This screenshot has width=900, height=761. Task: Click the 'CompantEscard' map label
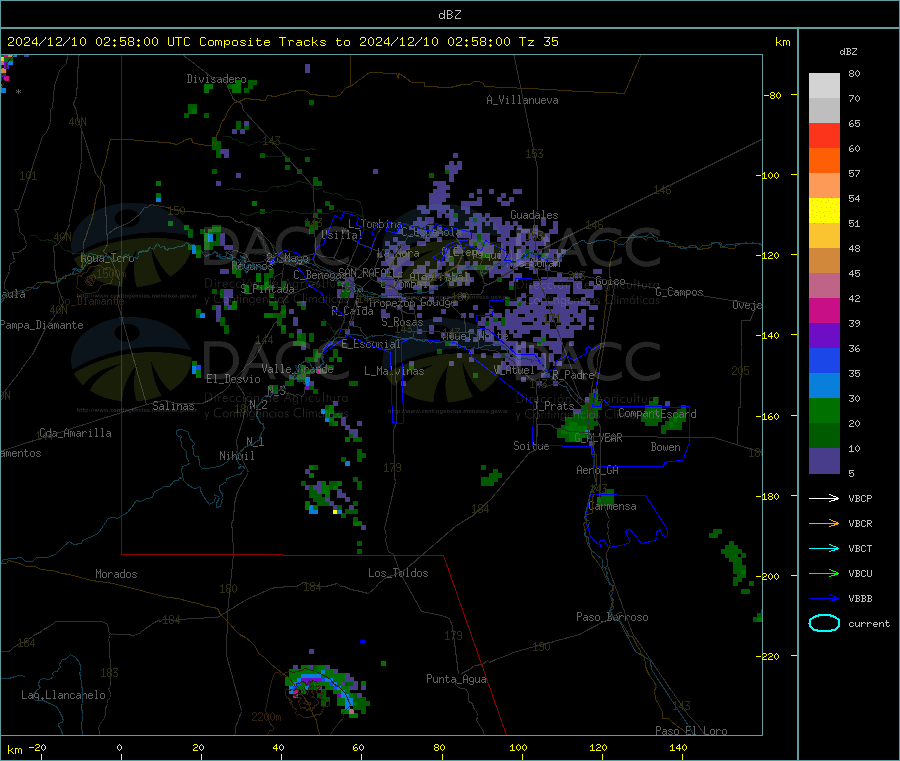point(657,414)
